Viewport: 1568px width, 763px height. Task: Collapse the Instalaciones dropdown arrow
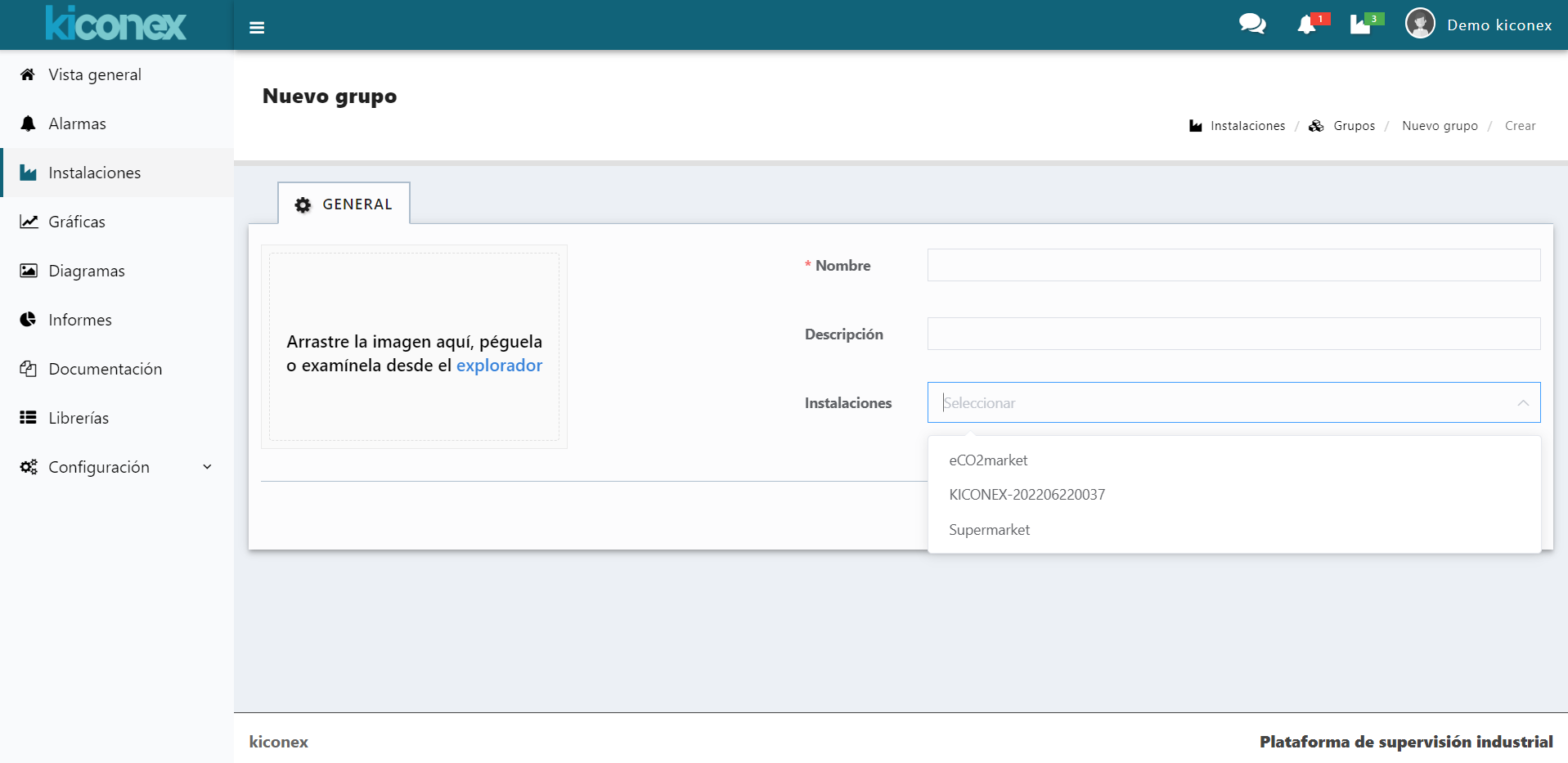1522,402
